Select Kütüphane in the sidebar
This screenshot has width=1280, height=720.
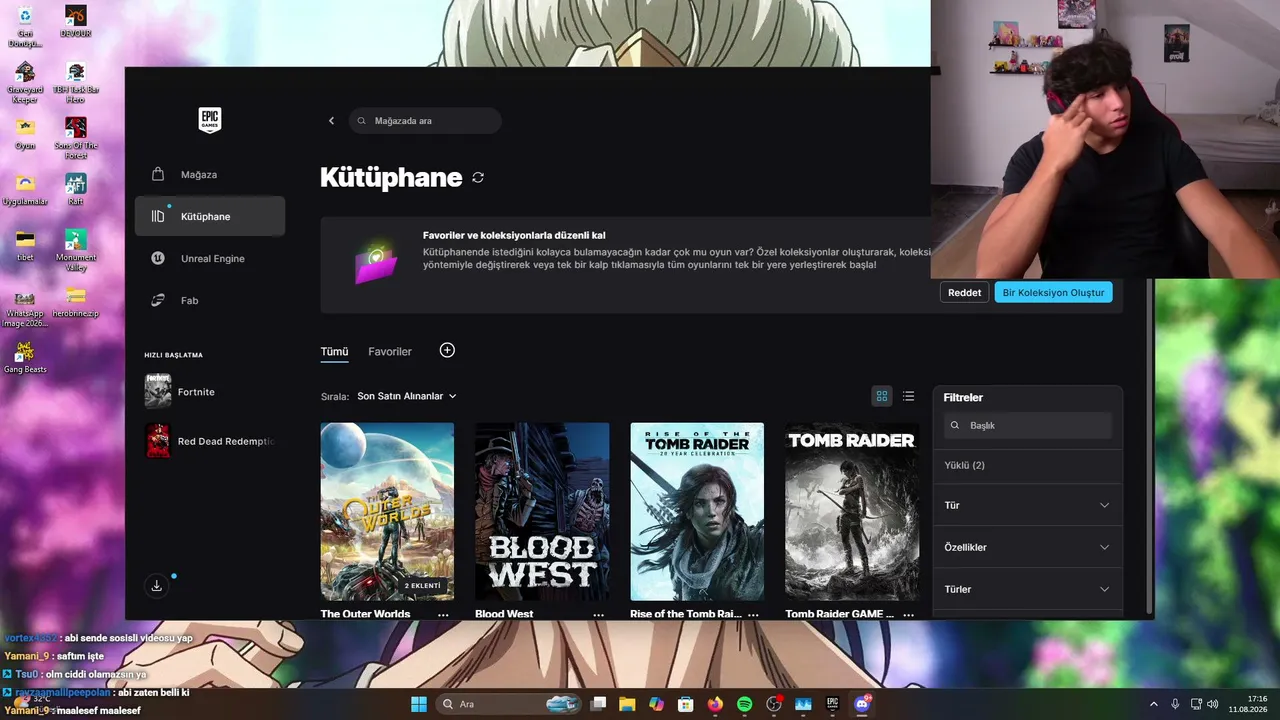[x=210, y=216]
